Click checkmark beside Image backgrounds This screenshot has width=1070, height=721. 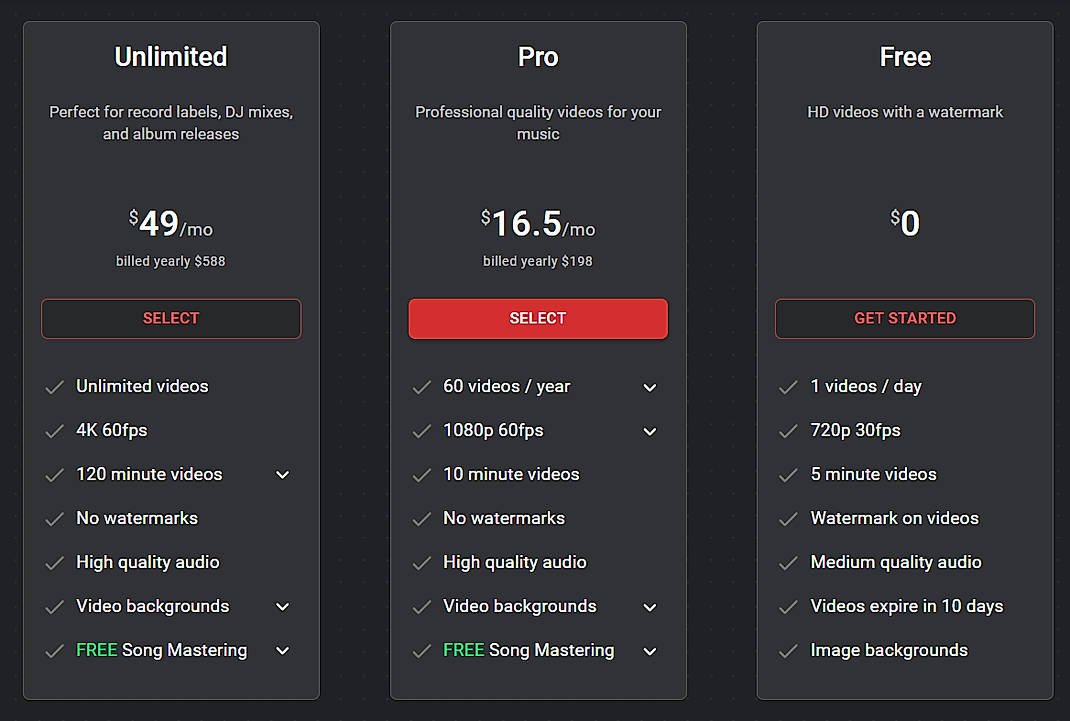(788, 651)
